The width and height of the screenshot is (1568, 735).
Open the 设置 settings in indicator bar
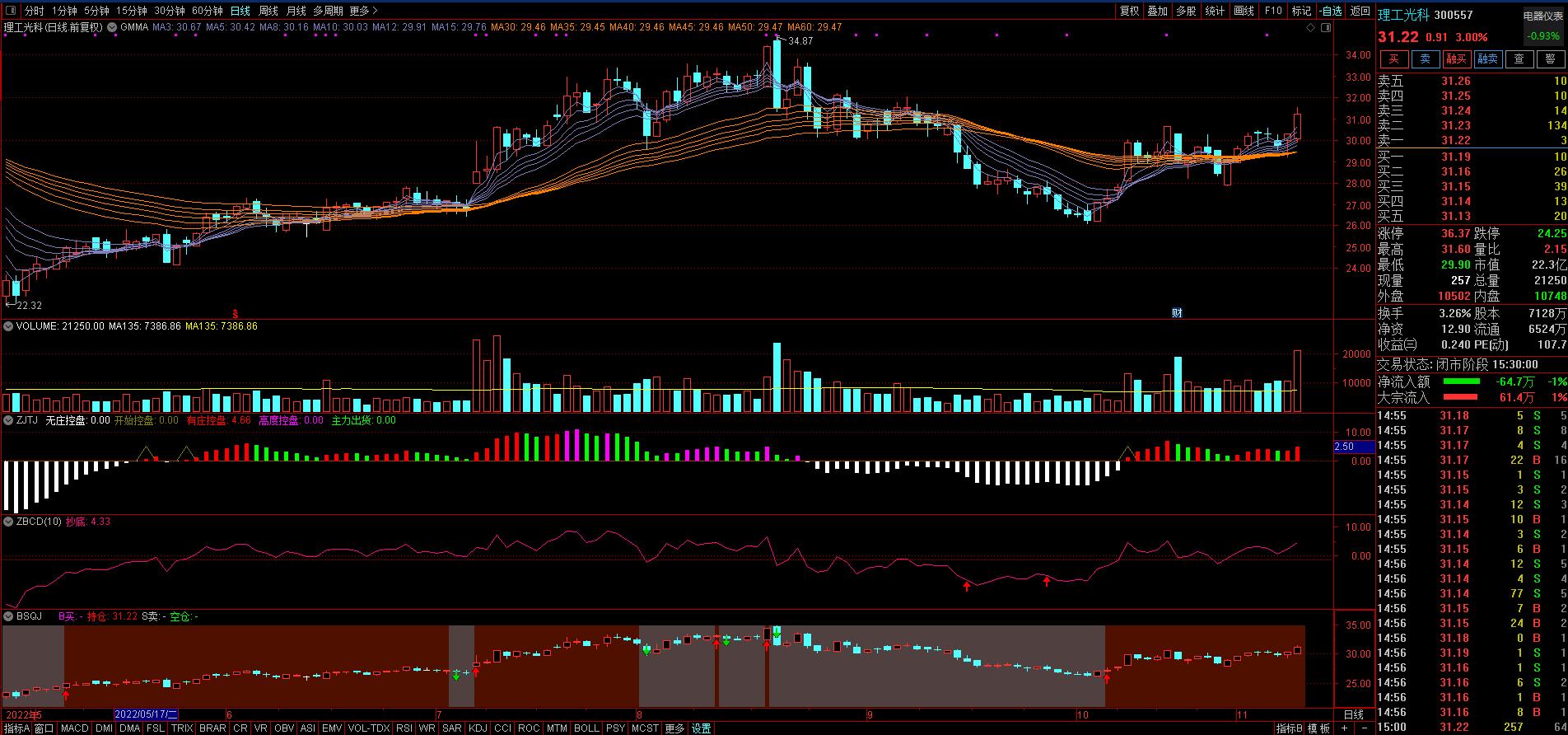[x=701, y=728]
